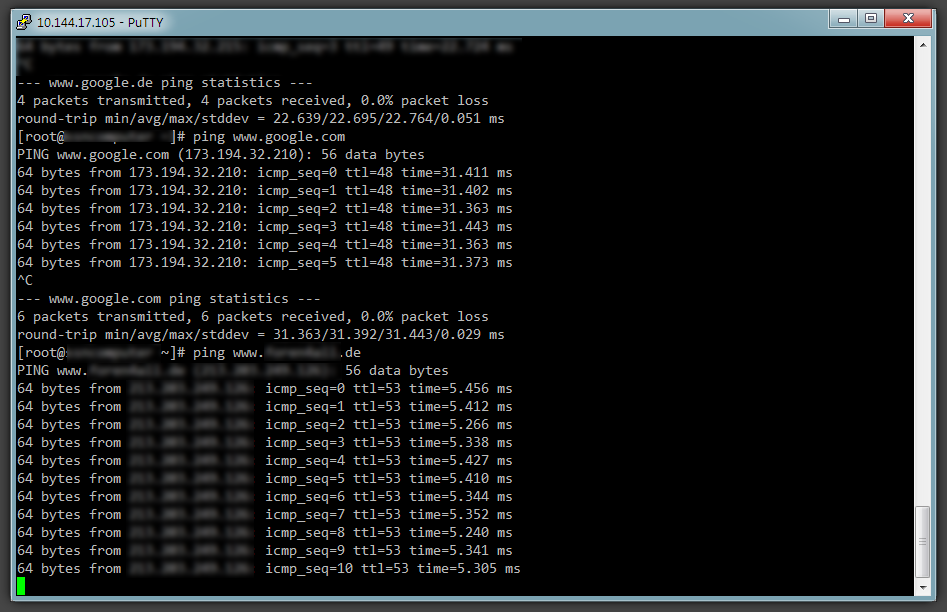Click the scrollbar up arrow

tap(923, 45)
